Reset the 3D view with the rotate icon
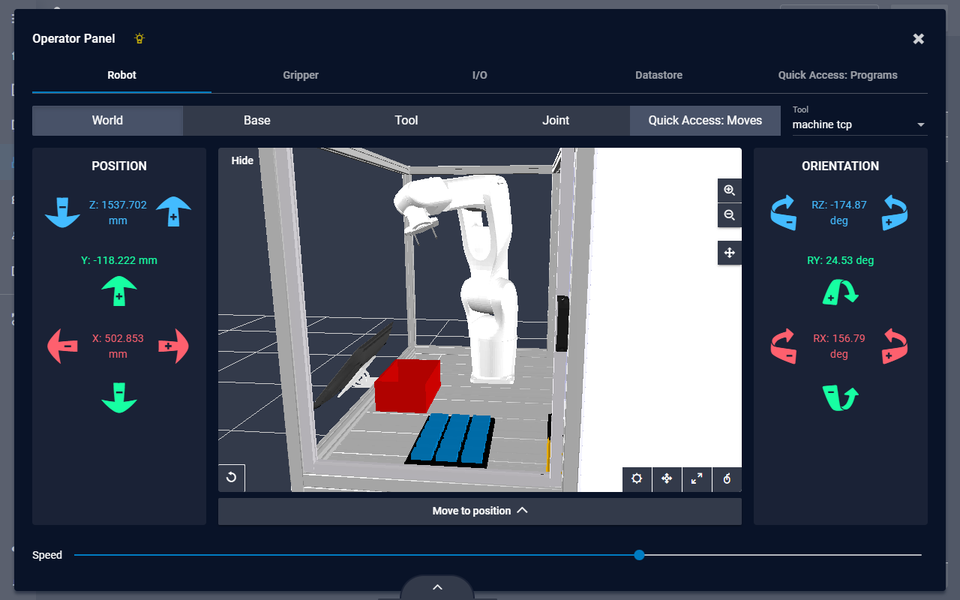 pyautogui.click(x=231, y=478)
